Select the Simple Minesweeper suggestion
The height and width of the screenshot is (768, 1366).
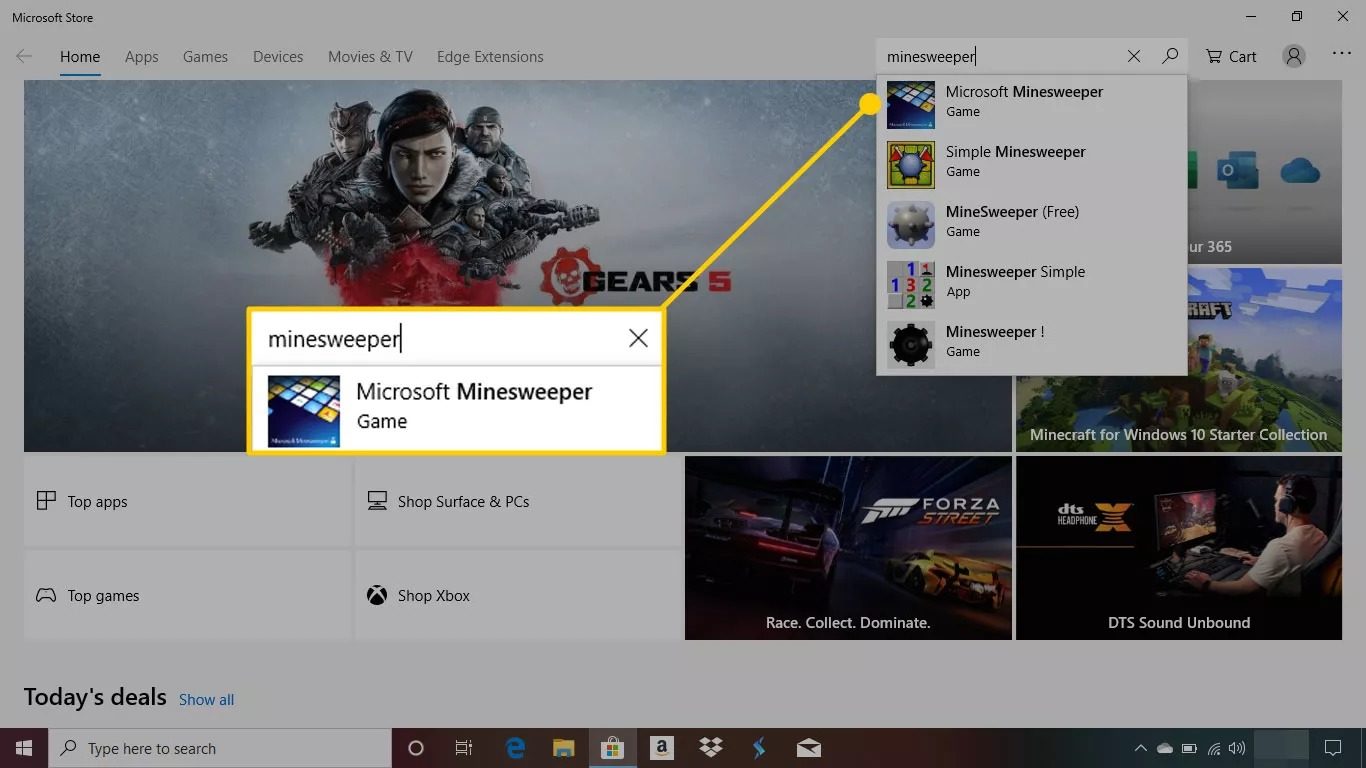point(1032,165)
